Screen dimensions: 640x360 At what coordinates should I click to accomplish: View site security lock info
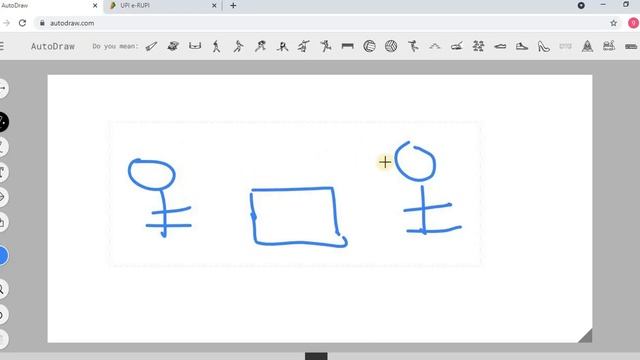(x=42, y=23)
